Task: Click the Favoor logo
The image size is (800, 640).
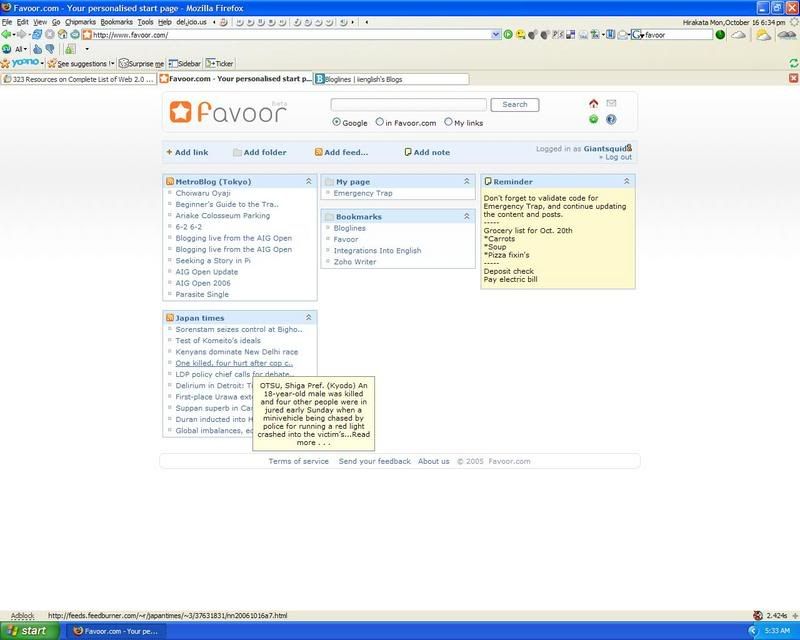Action: coord(228,112)
